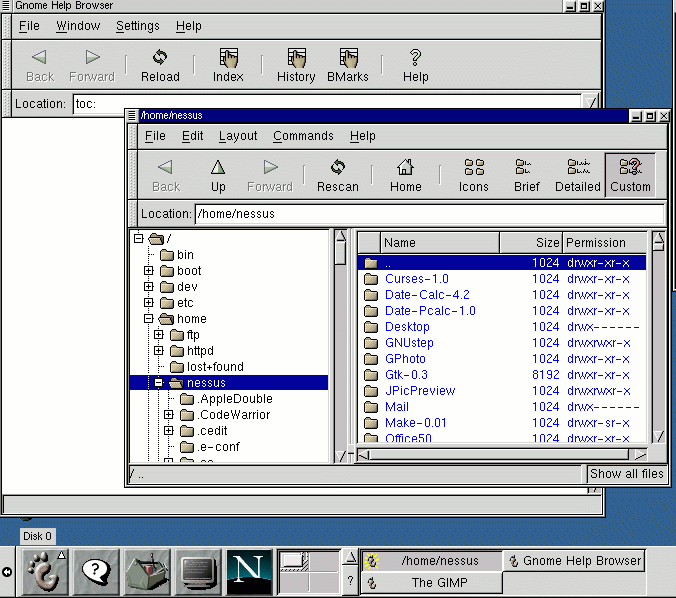Screen dimensions: 676x598
Task: Click The GIMP taskbar button
Action: [x=432, y=582]
